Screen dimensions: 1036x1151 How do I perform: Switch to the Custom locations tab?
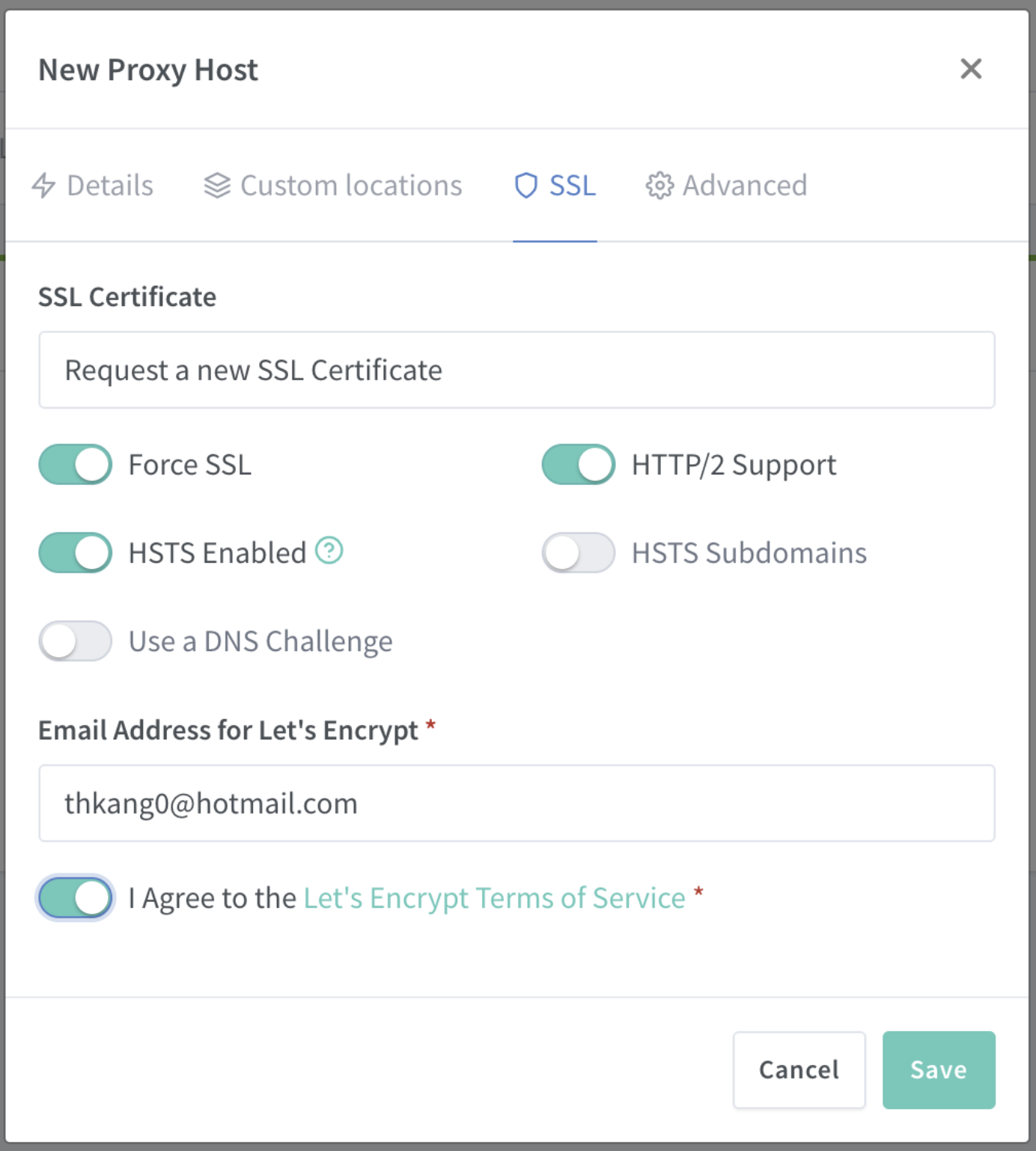click(x=333, y=186)
